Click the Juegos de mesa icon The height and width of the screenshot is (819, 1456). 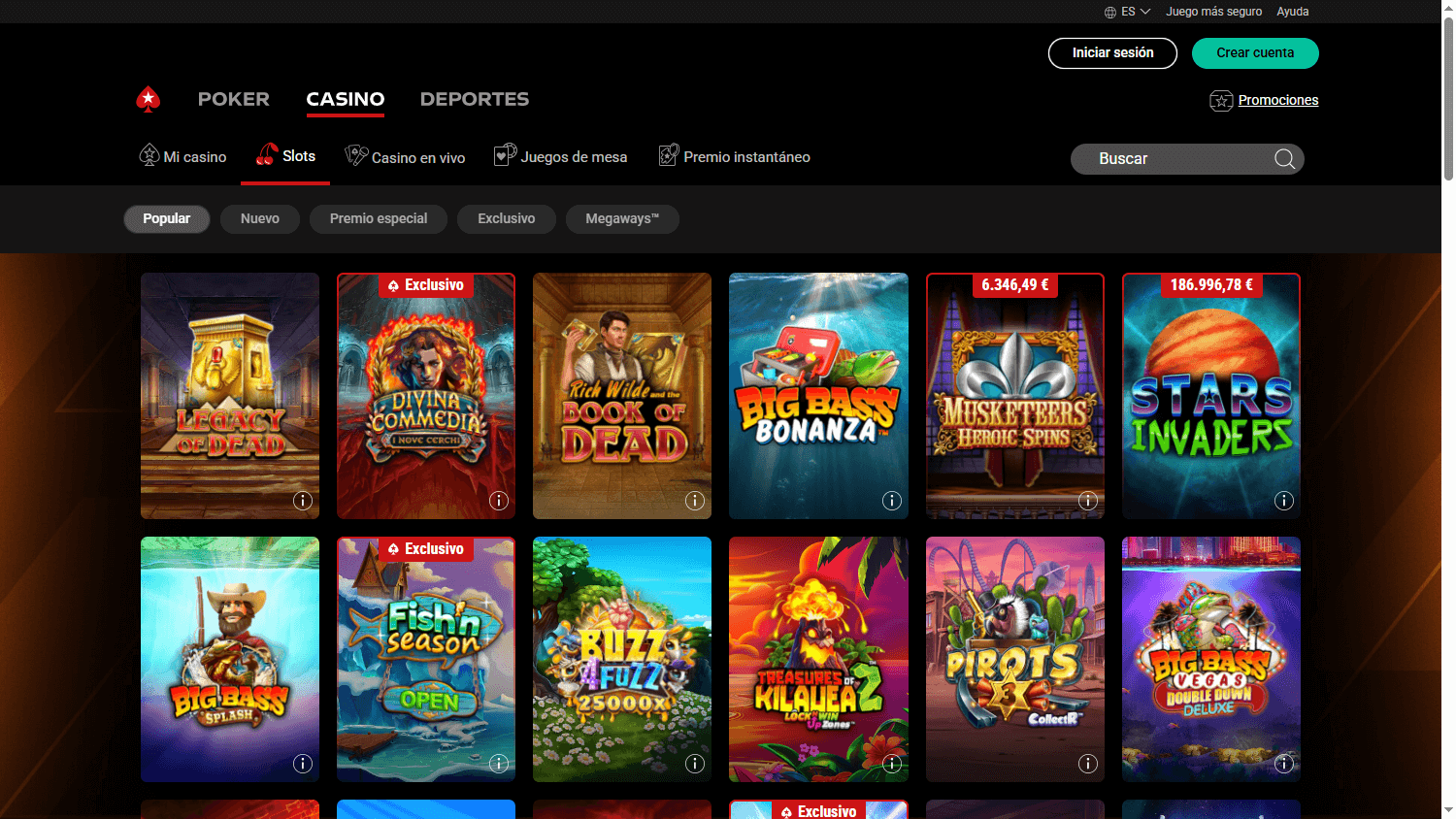pyautogui.click(x=505, y=155)
